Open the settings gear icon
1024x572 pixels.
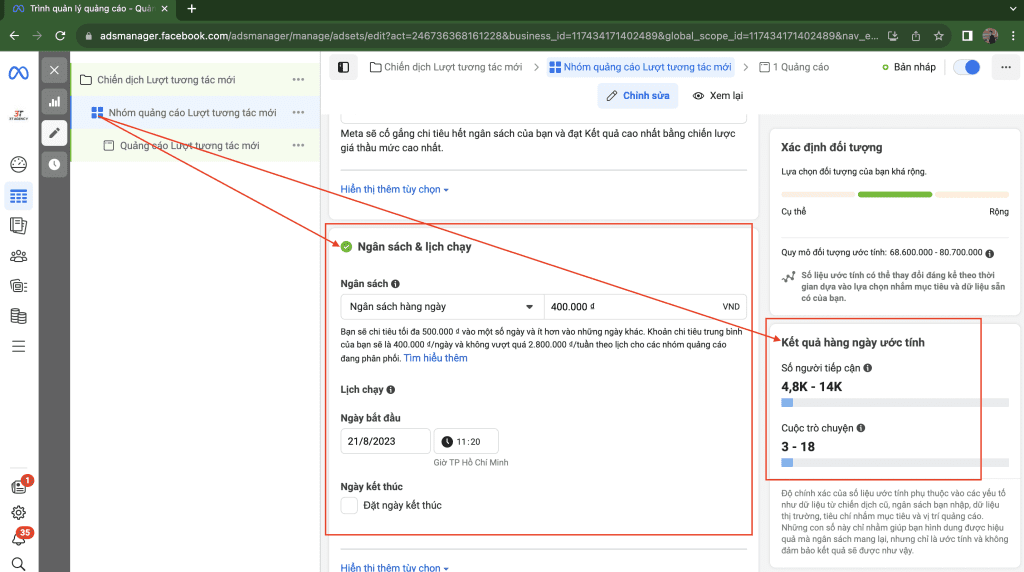[x=18, y=513]
